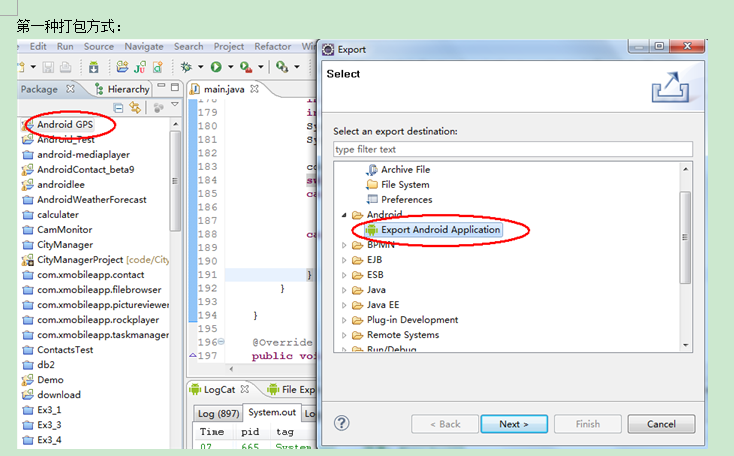The width and height of the screenshot is (734, 456).
Task: Collapse the Android folder in export tree
Action: [344, 215]
